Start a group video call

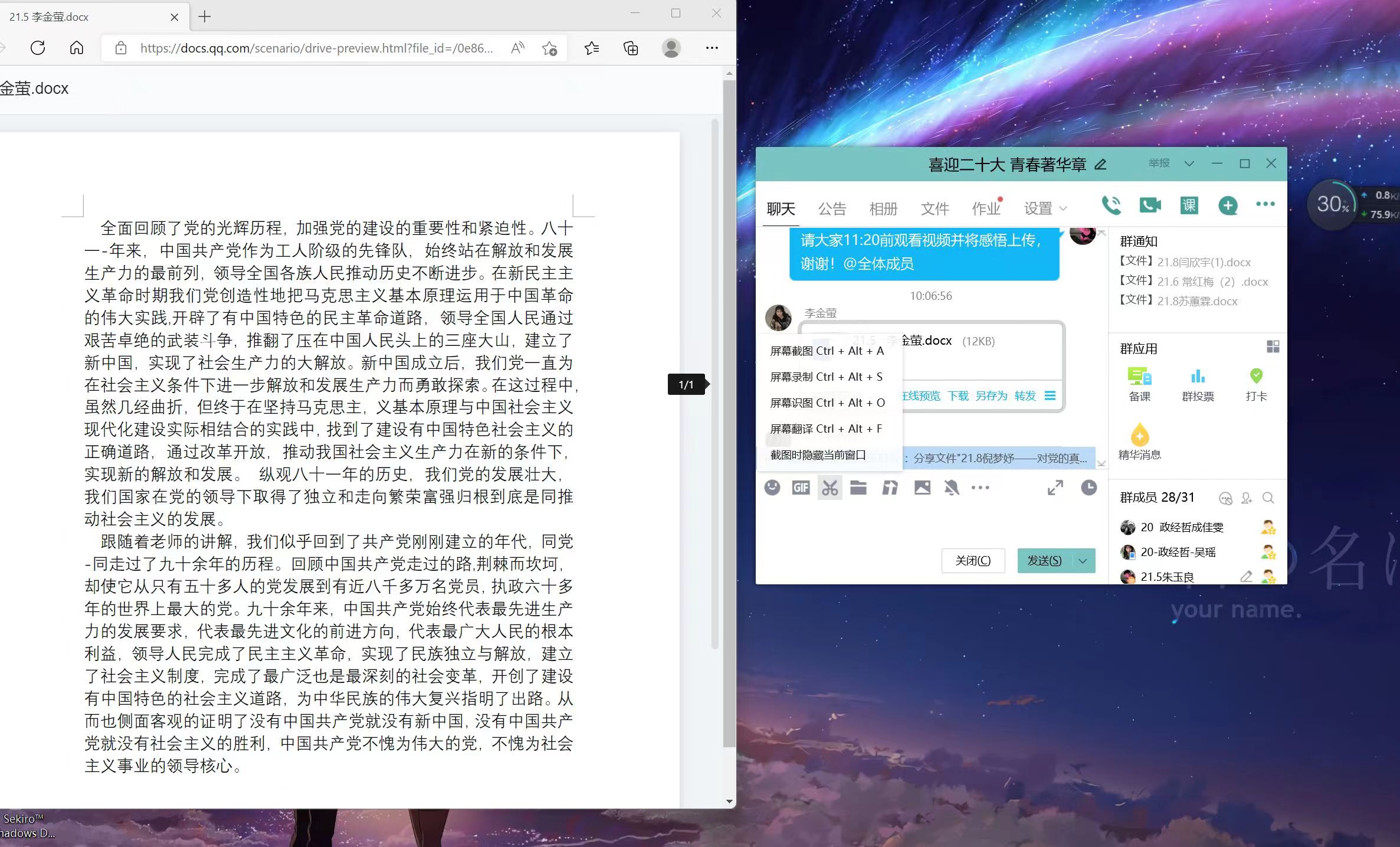point(1150,205)
